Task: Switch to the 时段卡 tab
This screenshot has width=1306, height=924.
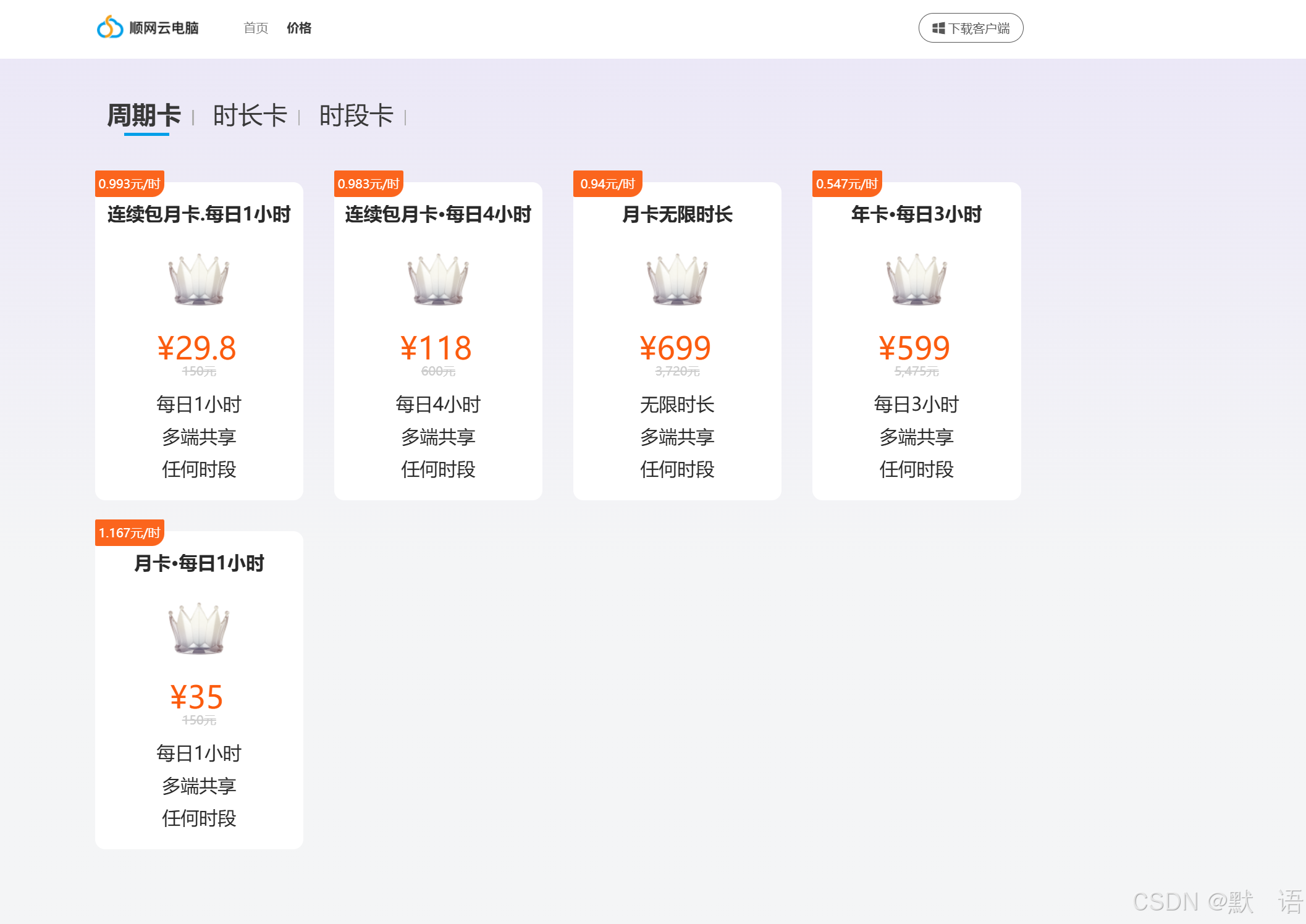Action: coord(356,115)
